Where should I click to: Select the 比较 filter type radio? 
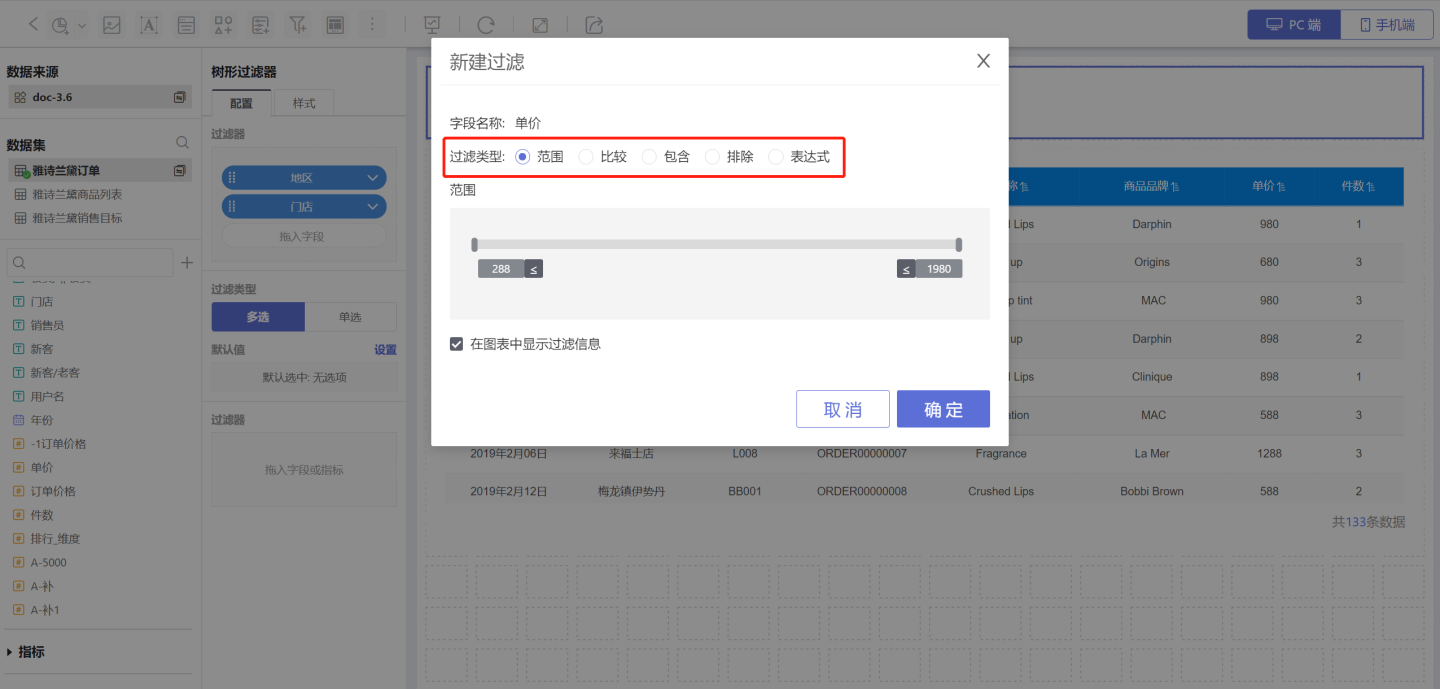tap(586, 157)
